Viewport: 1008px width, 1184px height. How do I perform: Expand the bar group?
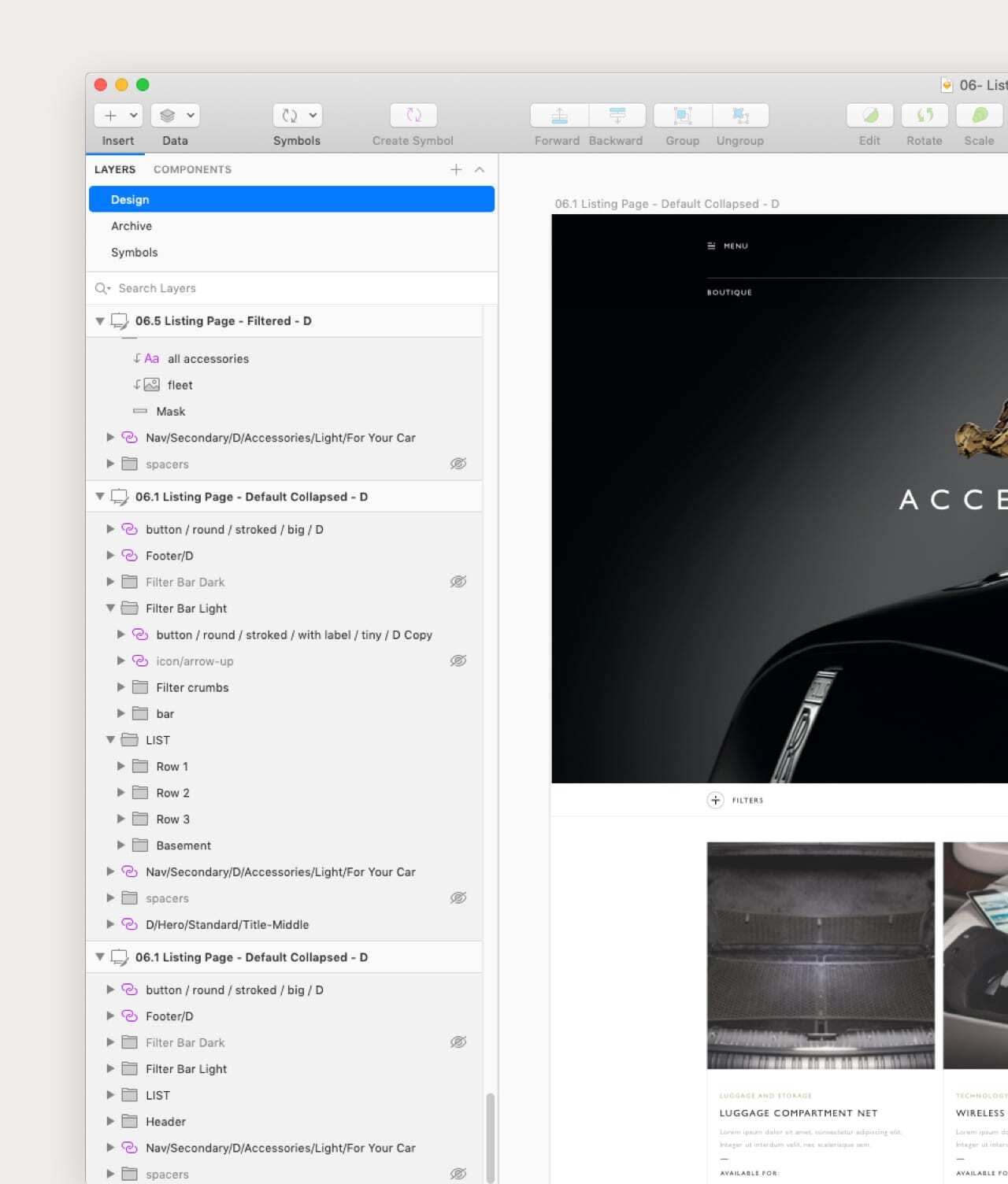pyautogui.click(x=121, y=713)
